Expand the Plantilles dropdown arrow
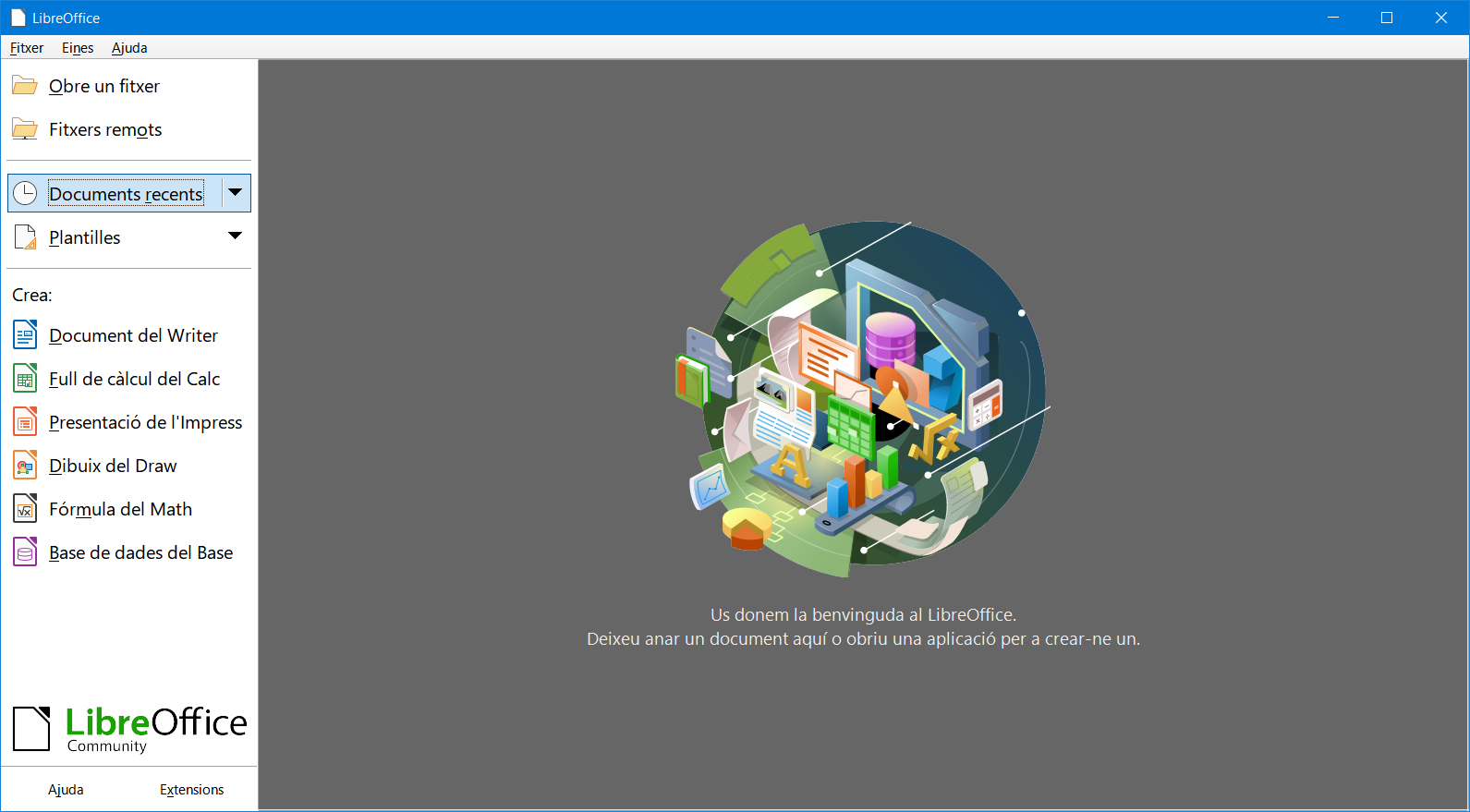1470x812 pixels. click(236, 236)
